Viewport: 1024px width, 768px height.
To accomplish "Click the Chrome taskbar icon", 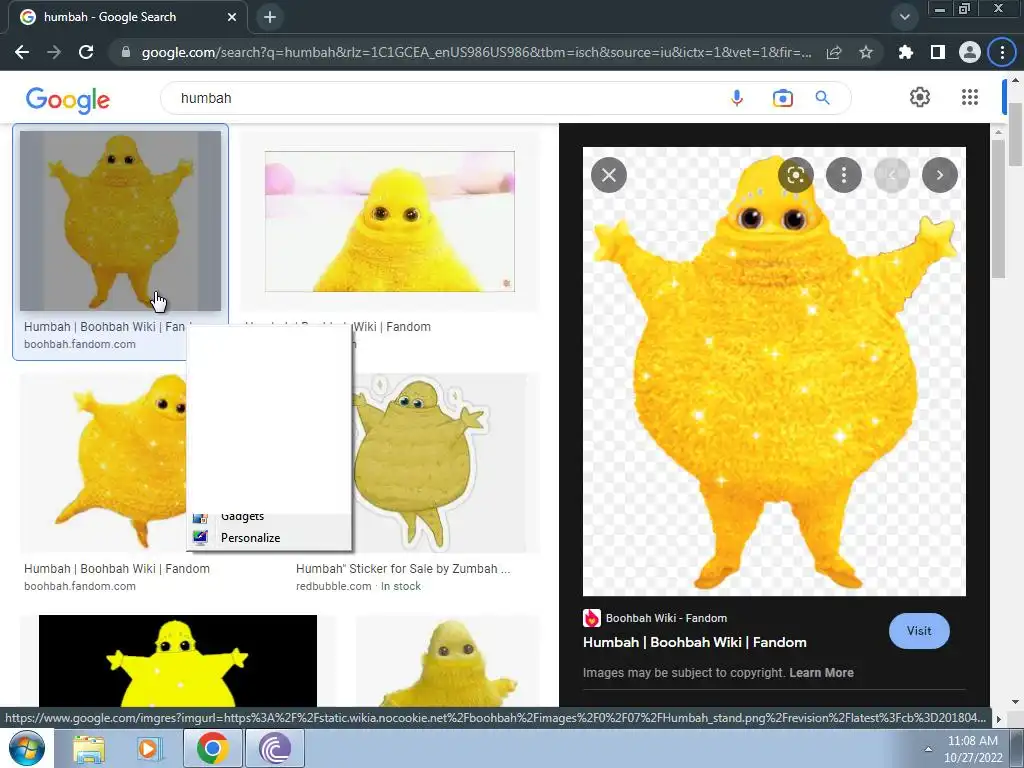I will tap(212, 748).
